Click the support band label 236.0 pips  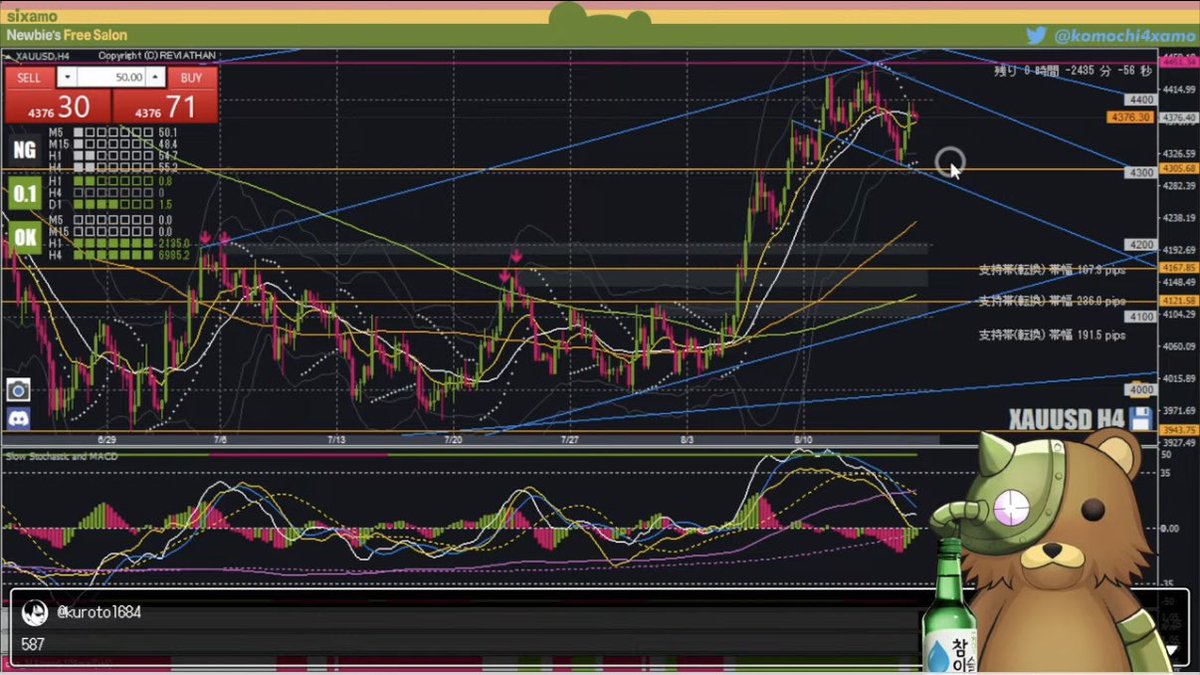click(x=1052, y=300)
